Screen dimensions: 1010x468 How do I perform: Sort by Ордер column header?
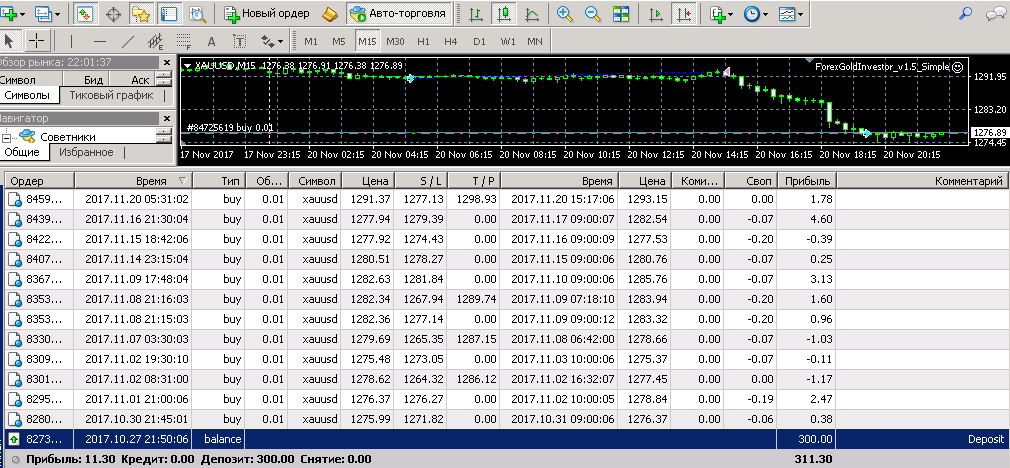[x=40, y=182]
